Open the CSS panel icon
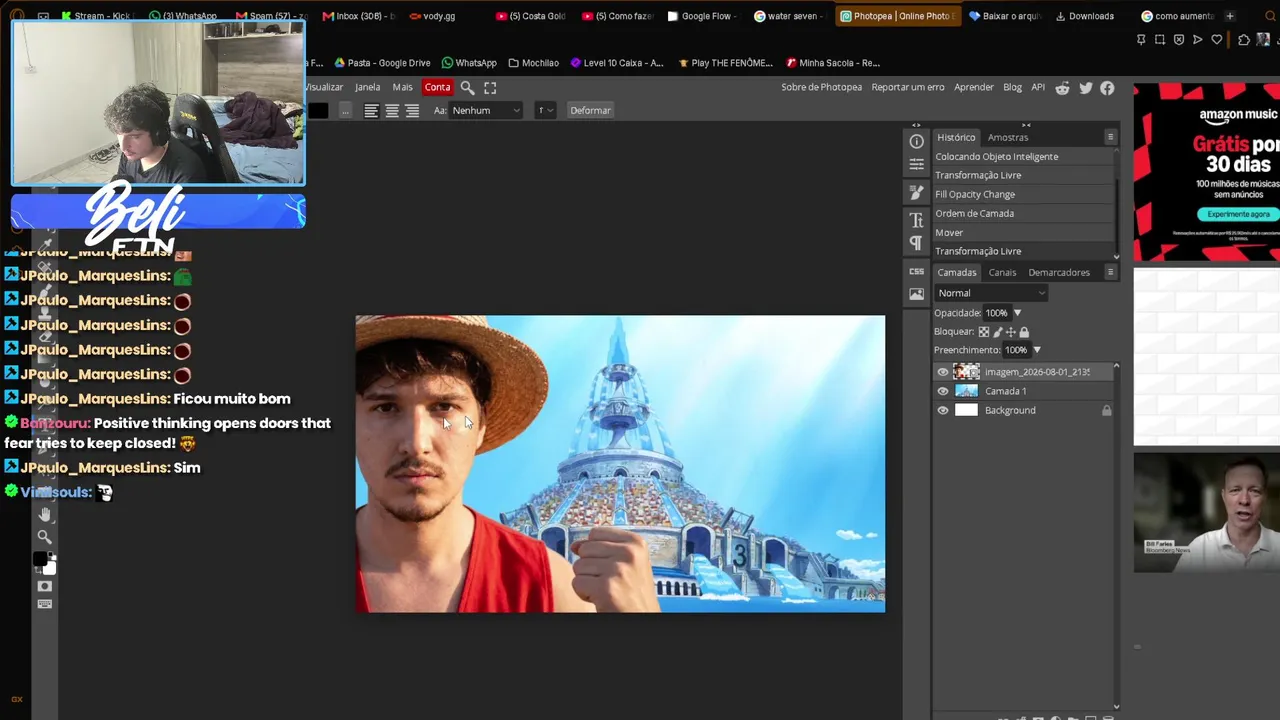Screen dimensions: 1280x720 point(916,271)
